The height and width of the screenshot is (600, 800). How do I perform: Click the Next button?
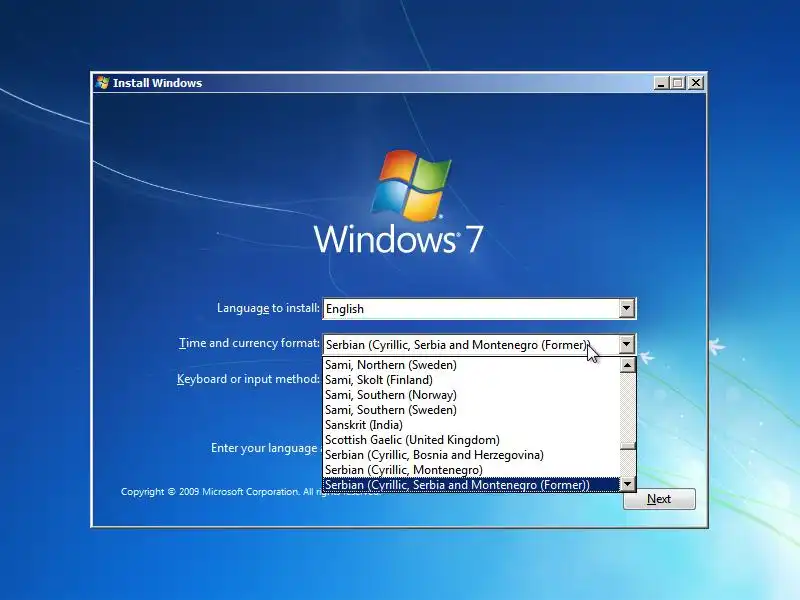pos(659,498)
